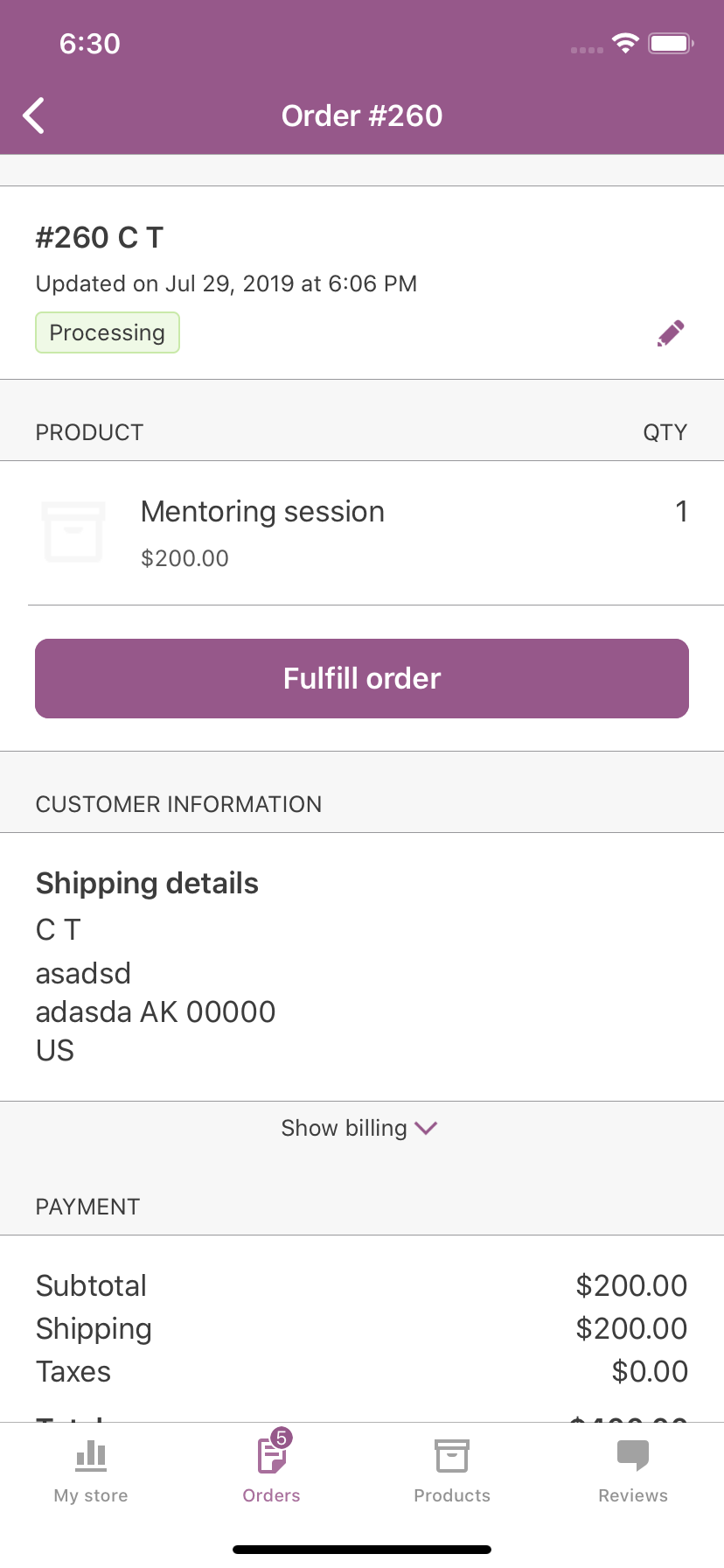This screenshot has height=1568, width=724.
Task: Tap the Subtotal amount $200.00
Action: (631, 1285)
